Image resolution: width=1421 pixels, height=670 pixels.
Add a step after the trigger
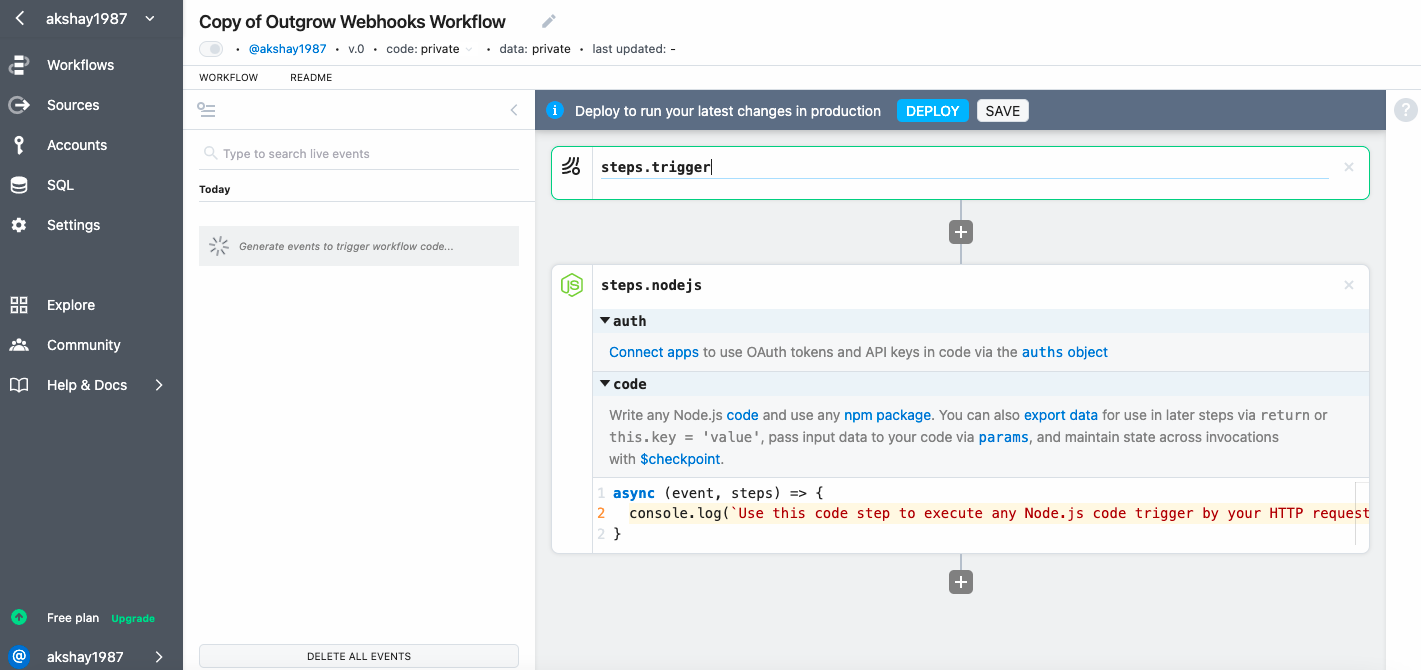[961, 232]
